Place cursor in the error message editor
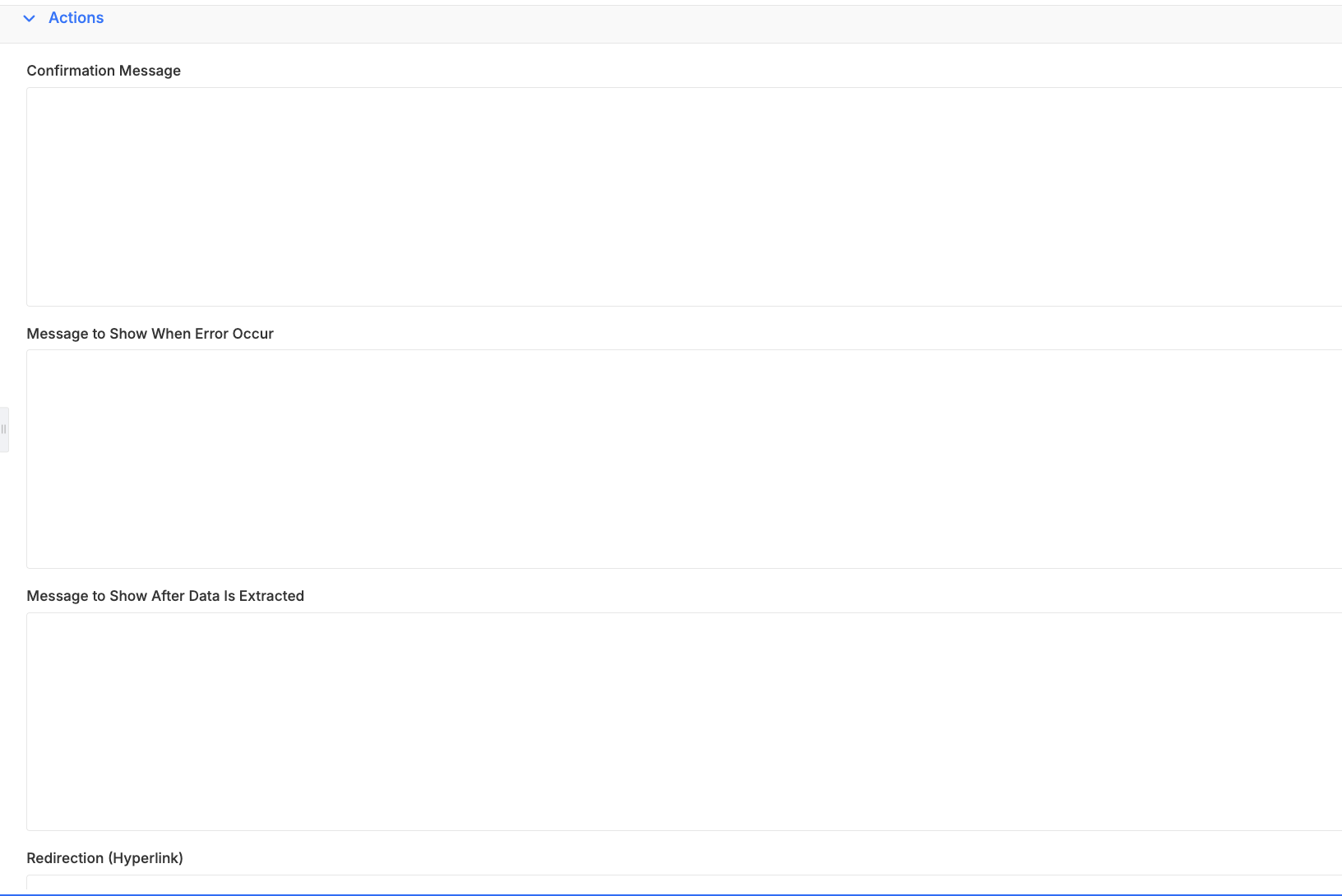 [x=684, y=459]
